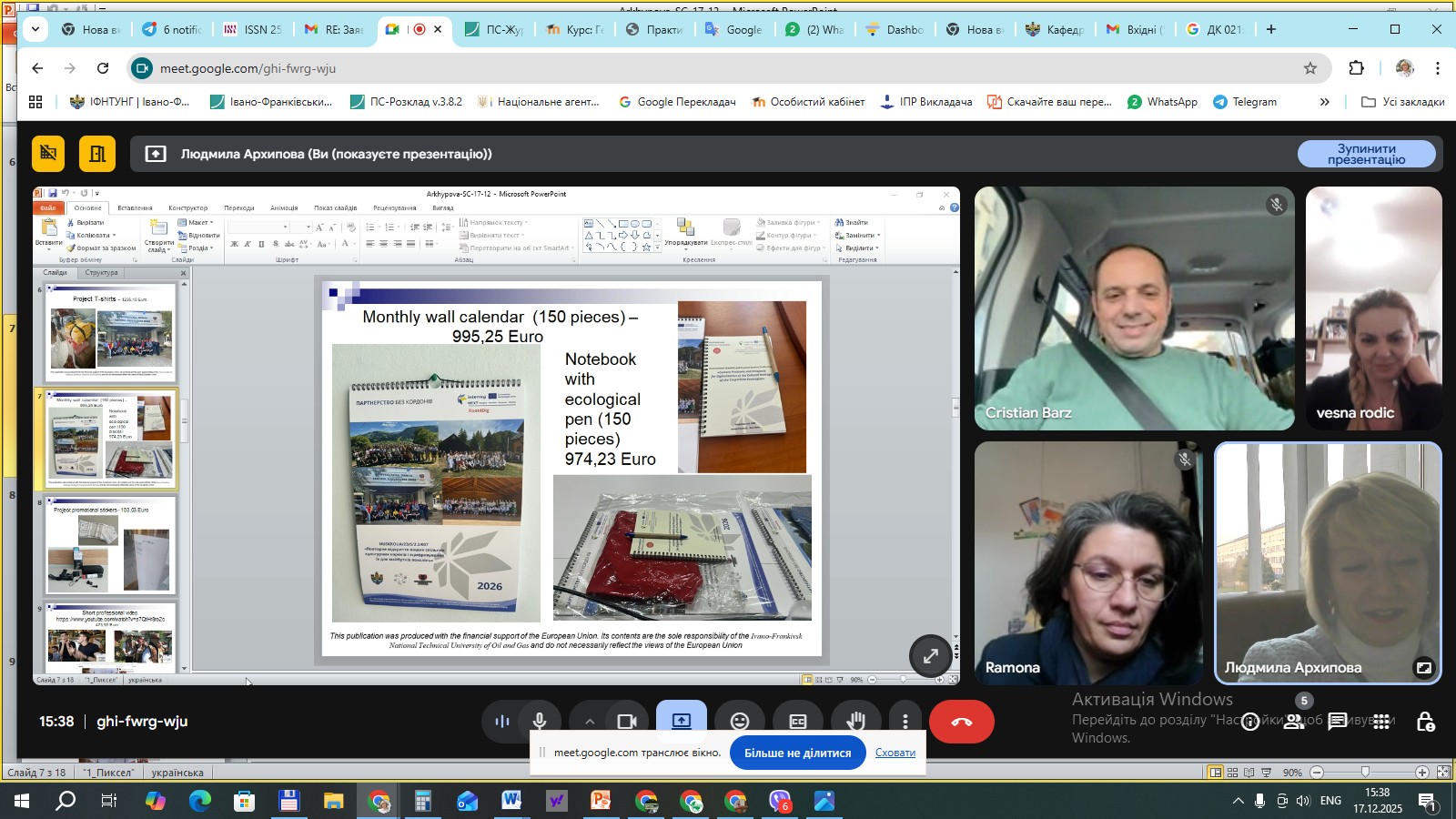The width and height of the screenshot is (1456, 819).
Task: Expand the shared presentation to fullscreen
Action: [x=931, y=655]
